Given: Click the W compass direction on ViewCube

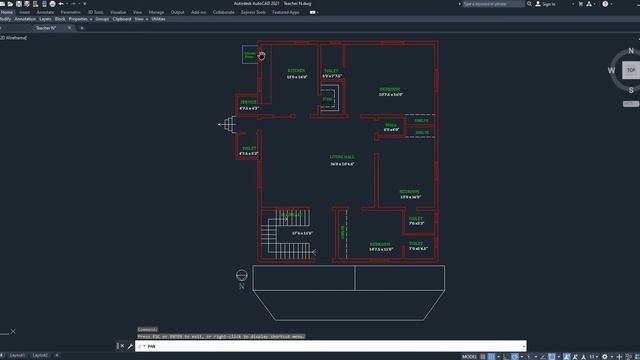Looking at the screenshot, I should click(x=611, y=70).
